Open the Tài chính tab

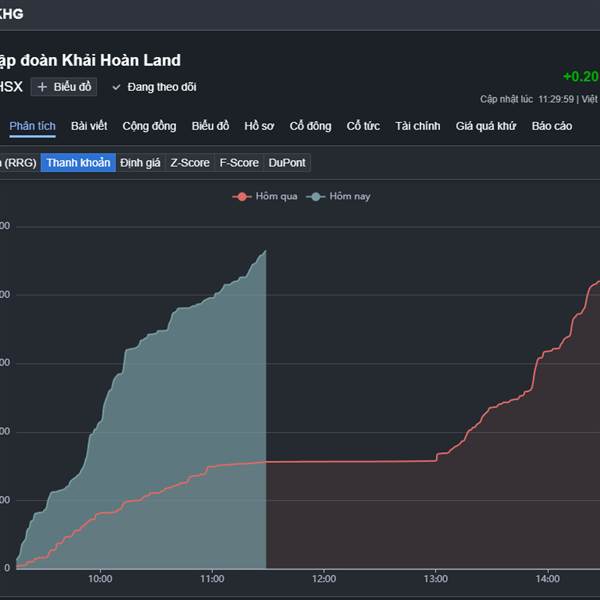click(418, 126)
